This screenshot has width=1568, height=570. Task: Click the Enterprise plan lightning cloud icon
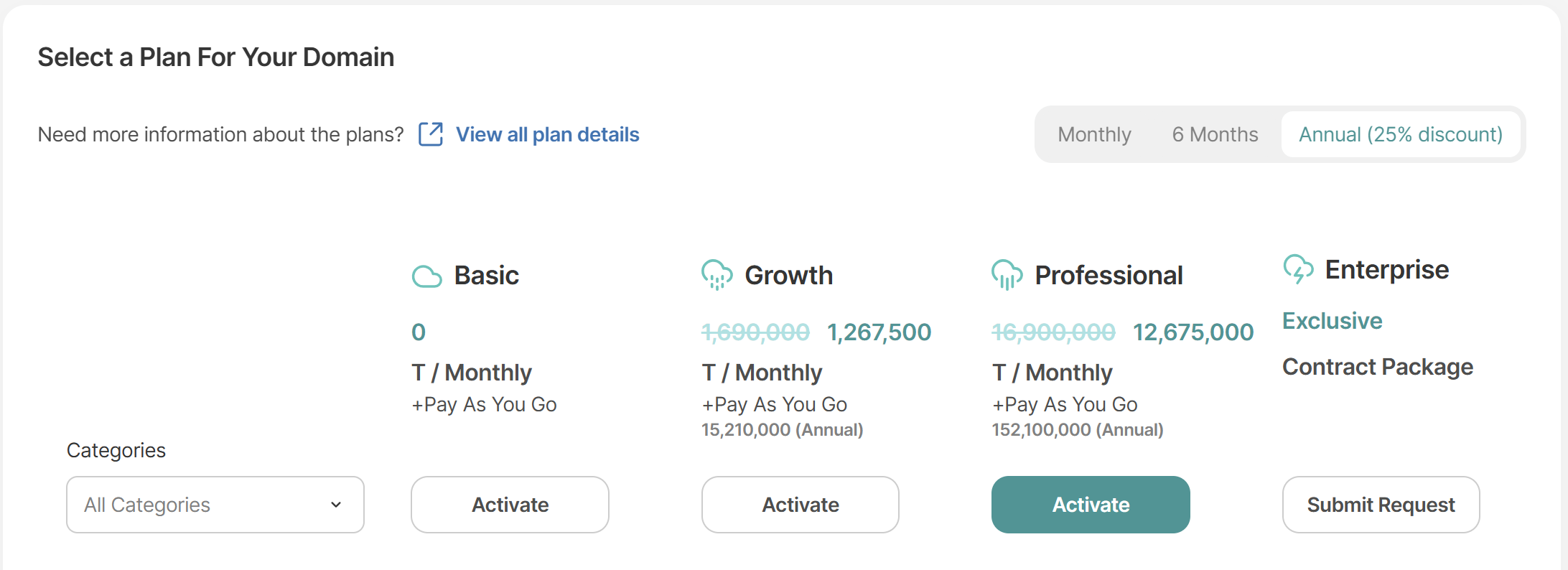point(1298,269)
